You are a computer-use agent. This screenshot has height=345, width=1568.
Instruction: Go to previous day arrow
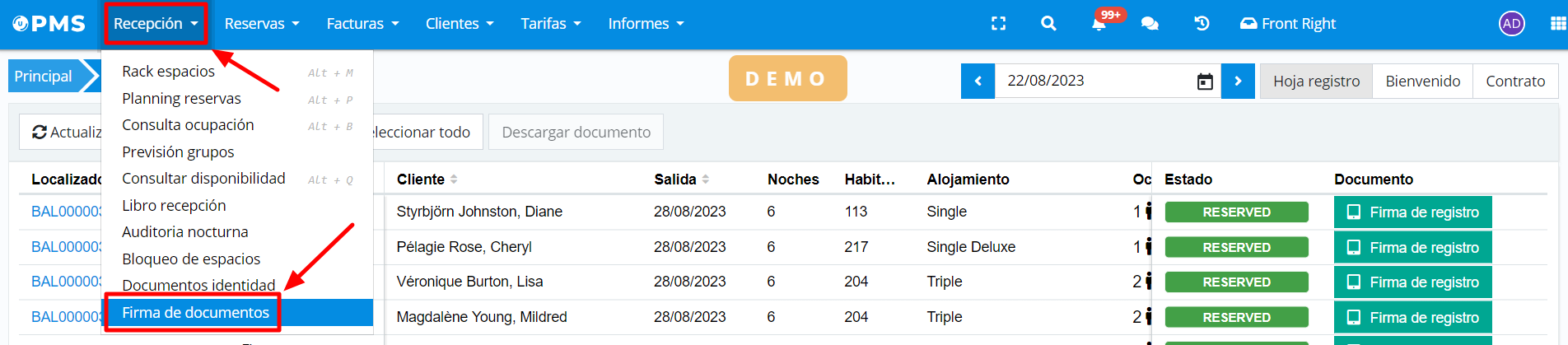coord(978,82)
